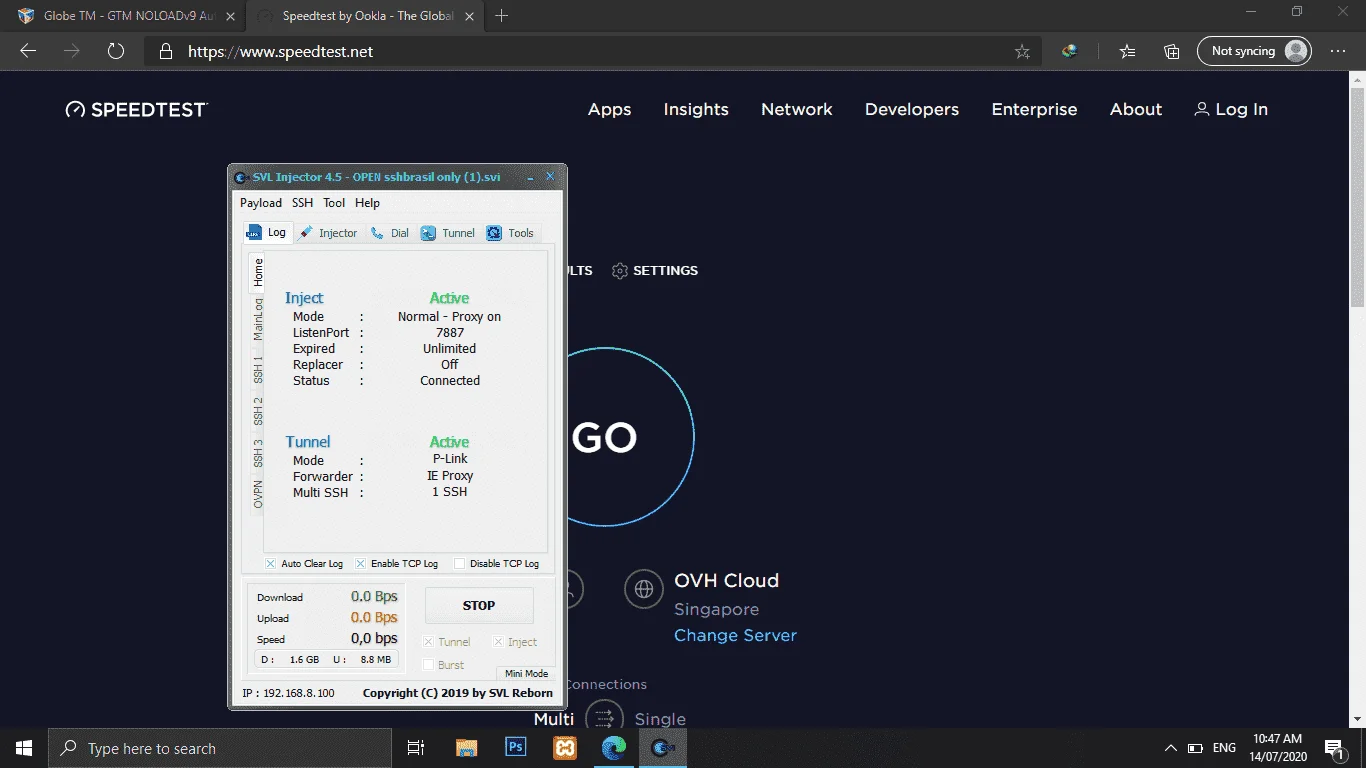1366x768 pixels.
Task: Open the Action Center notifications
Action: pos(1333,748)
